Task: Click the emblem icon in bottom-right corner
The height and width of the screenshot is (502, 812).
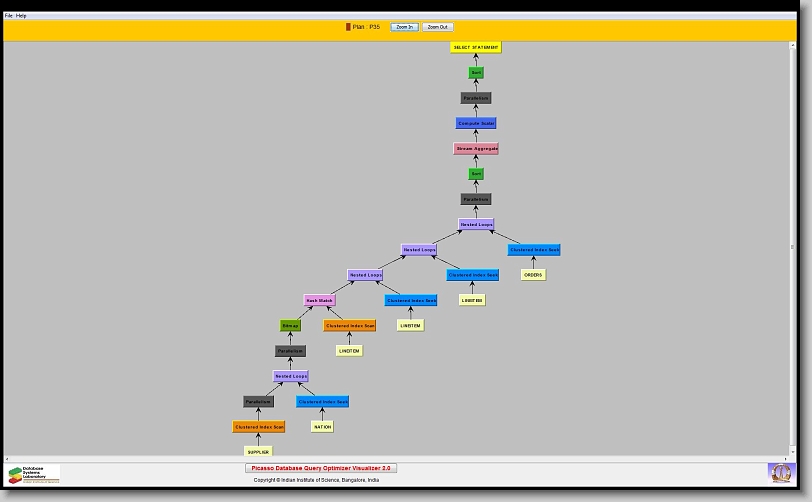Action: [779, 472]
